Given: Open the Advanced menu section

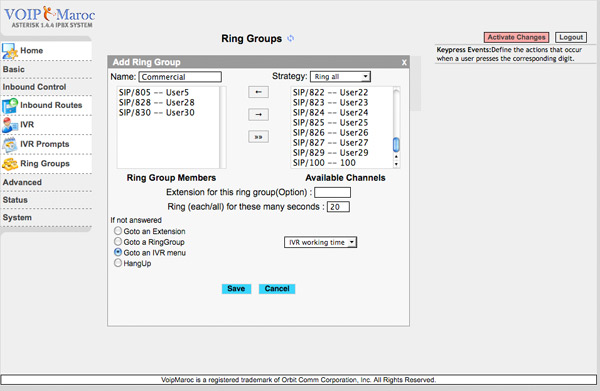Looking at the screenshot, I should [x=22, y=182].
